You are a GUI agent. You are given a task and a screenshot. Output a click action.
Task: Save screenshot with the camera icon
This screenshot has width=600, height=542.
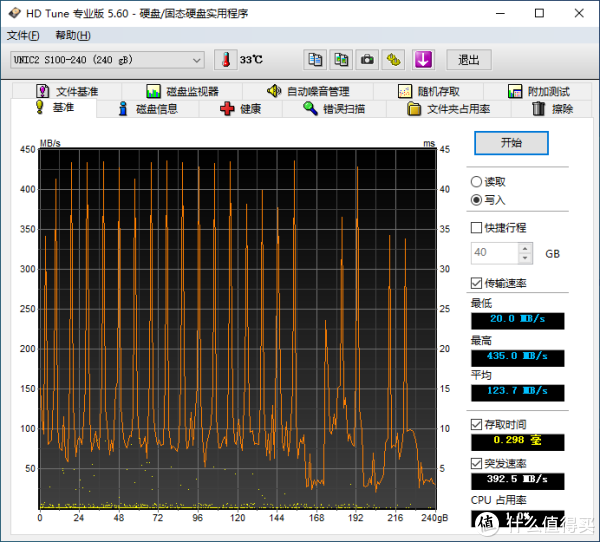tap(367, 60)
